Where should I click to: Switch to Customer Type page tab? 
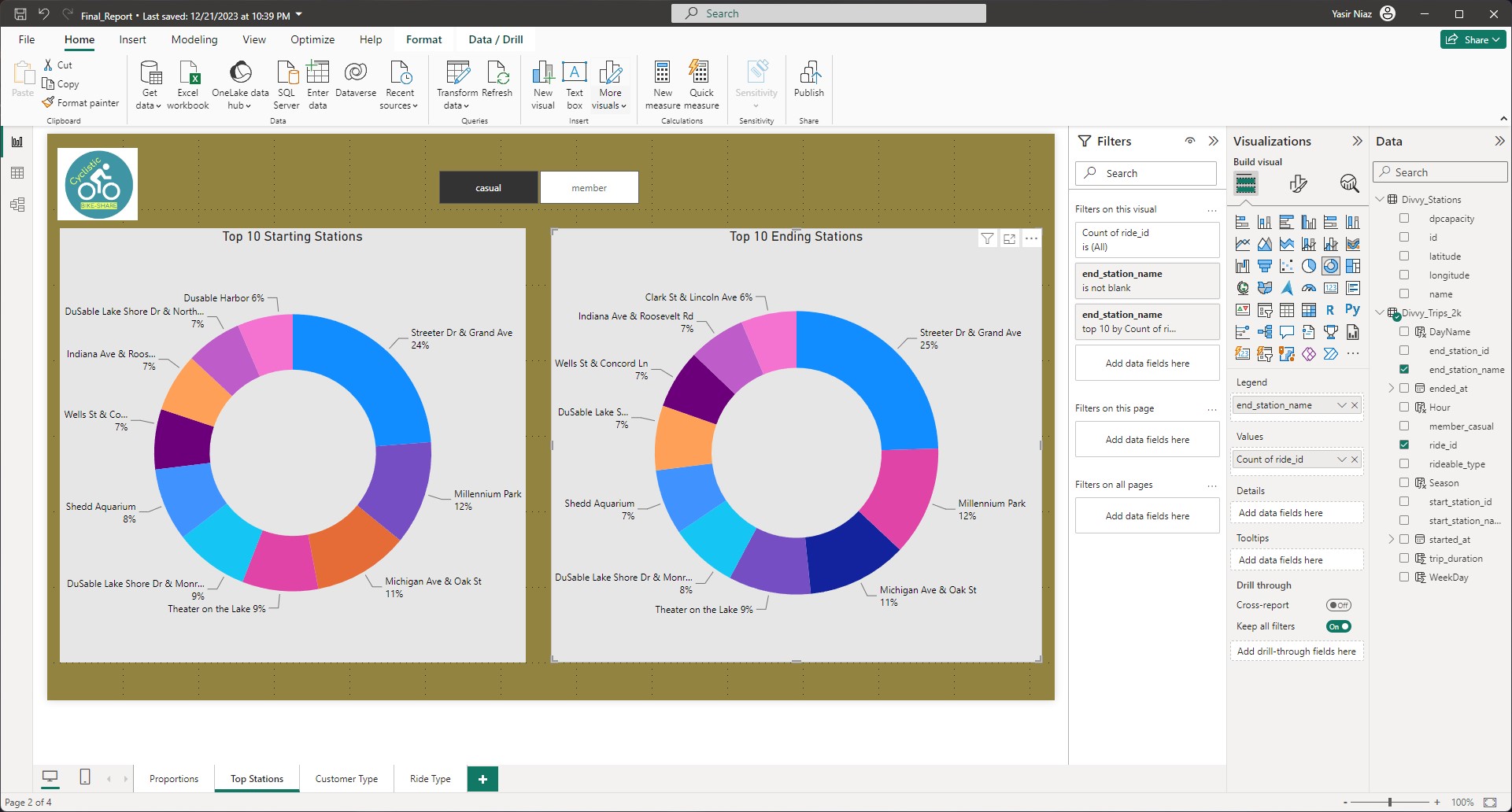coord(346,779)
